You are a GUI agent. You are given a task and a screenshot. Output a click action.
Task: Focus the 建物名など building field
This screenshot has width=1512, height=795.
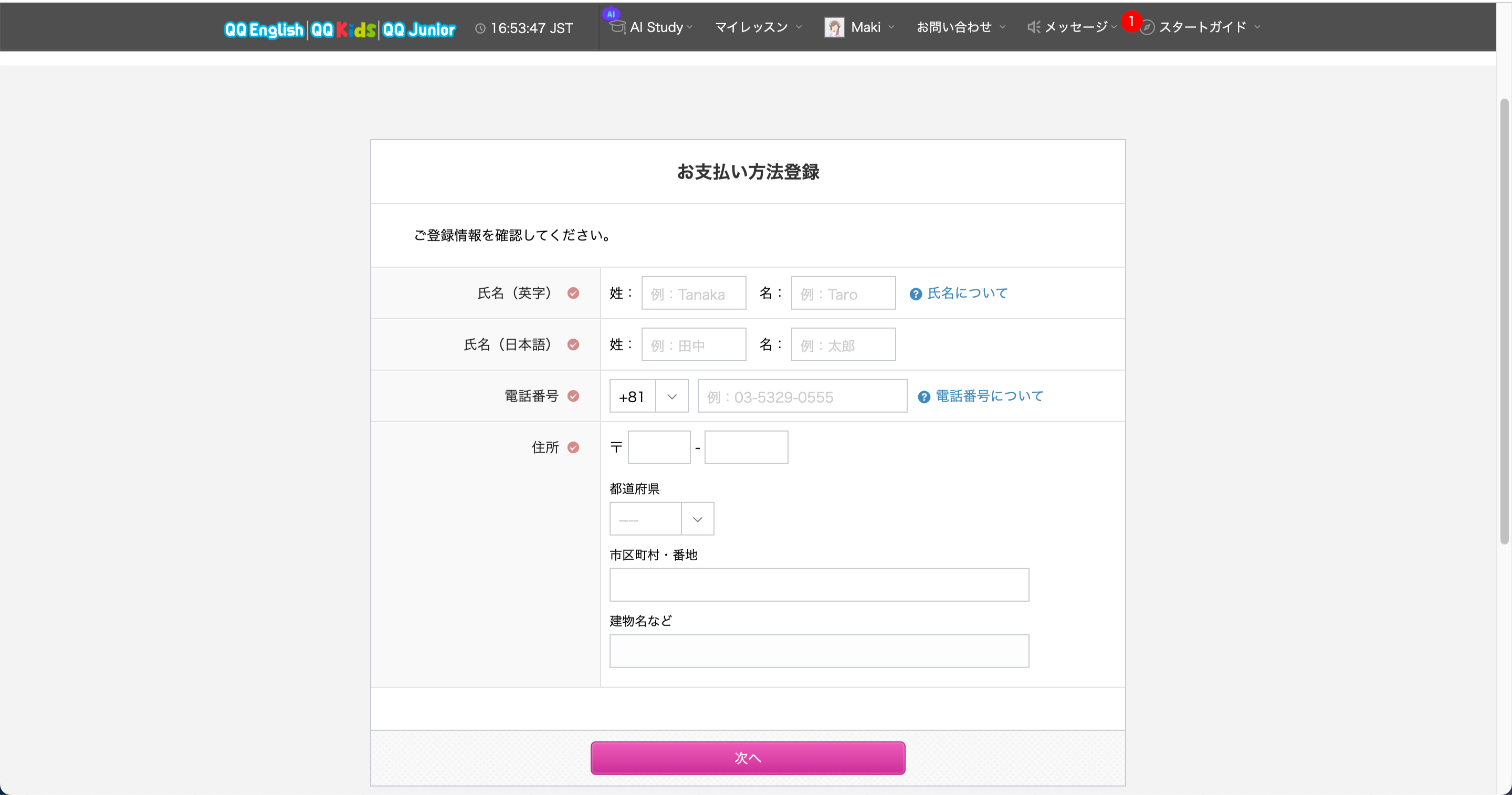pyautogui.click(x=819, y=651)
